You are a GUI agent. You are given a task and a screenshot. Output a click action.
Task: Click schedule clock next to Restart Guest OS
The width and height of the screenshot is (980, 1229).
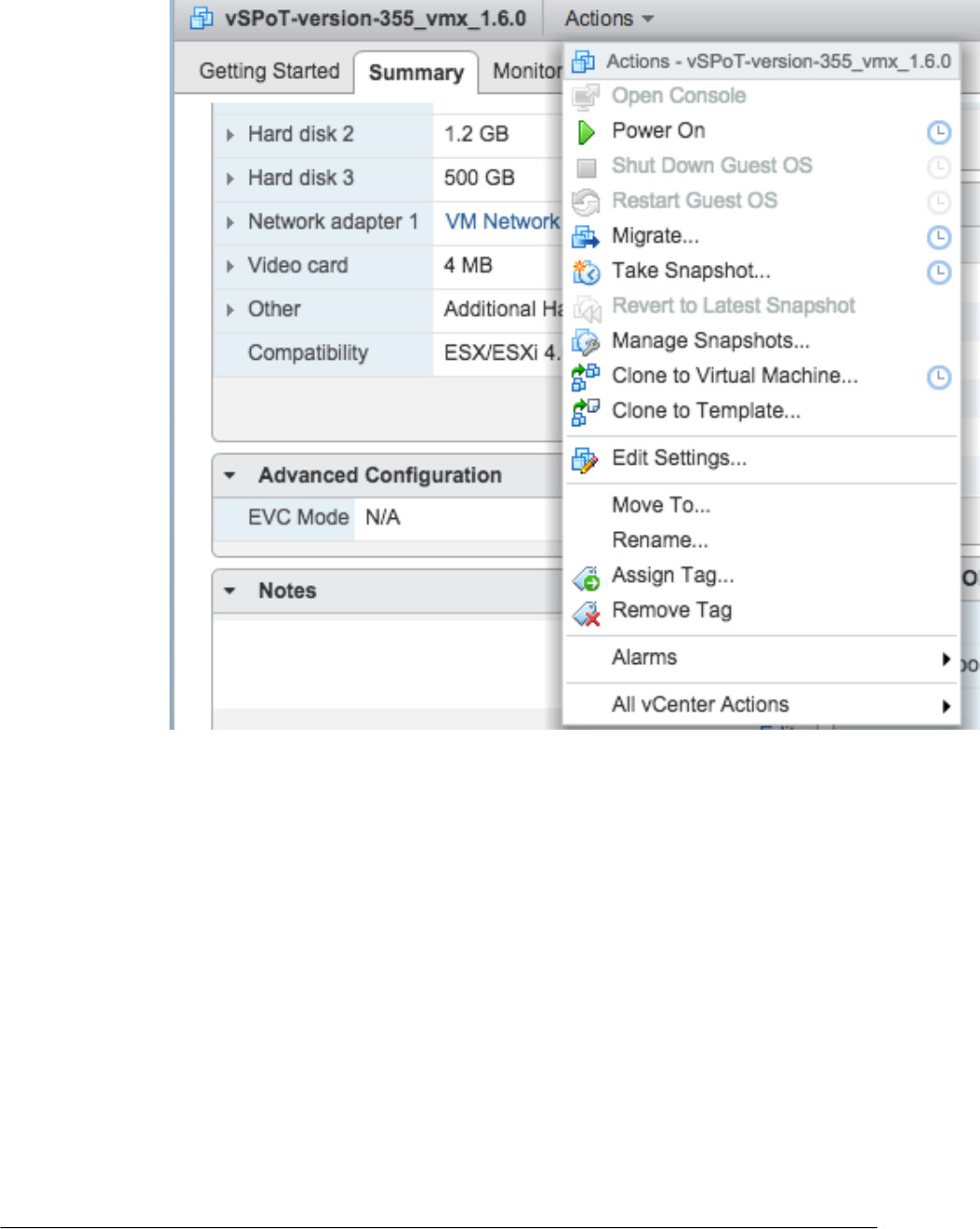click(939, 202)
